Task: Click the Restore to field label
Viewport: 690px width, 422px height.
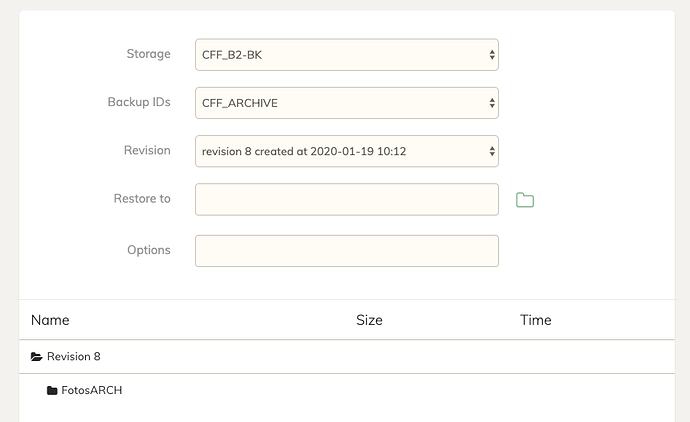Action: coord(142,198)
